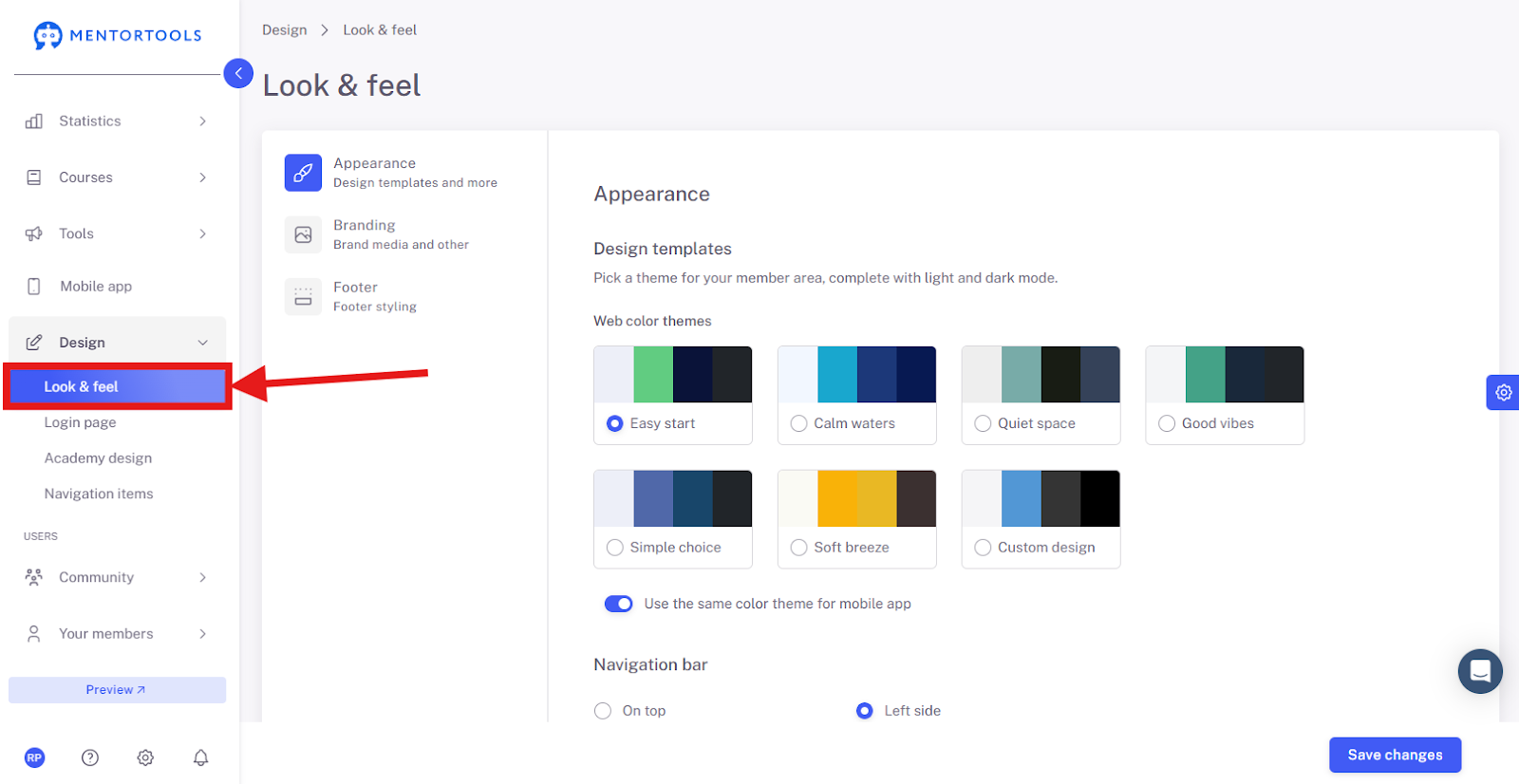This screenshot has height=784, width=1519.
Task: Open Mobile app menu label
Action: tap(96, 287)
